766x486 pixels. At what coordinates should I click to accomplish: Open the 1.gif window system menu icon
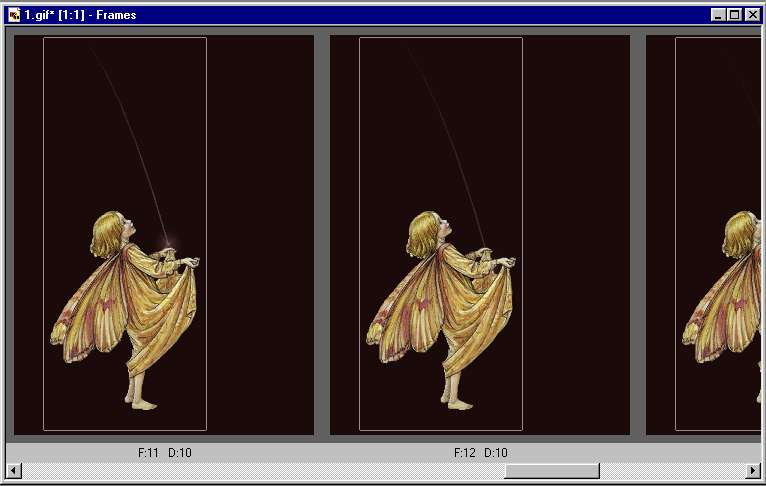(x=14, y=15)
